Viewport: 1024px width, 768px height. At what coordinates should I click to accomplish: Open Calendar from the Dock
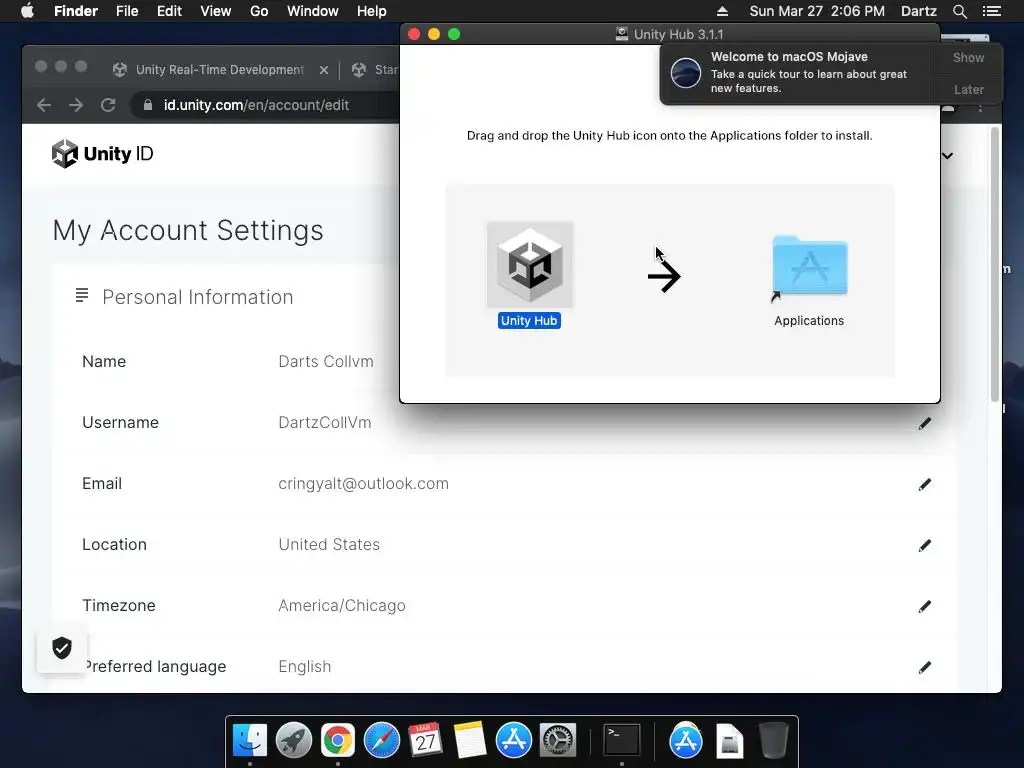(x=426, y=741)
